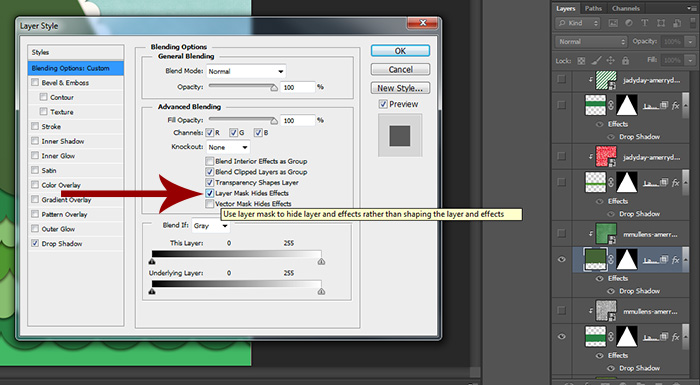Enable the Bevel & Emboss checkbox
This screenshot has height=385, width=700.
[35, 83]
